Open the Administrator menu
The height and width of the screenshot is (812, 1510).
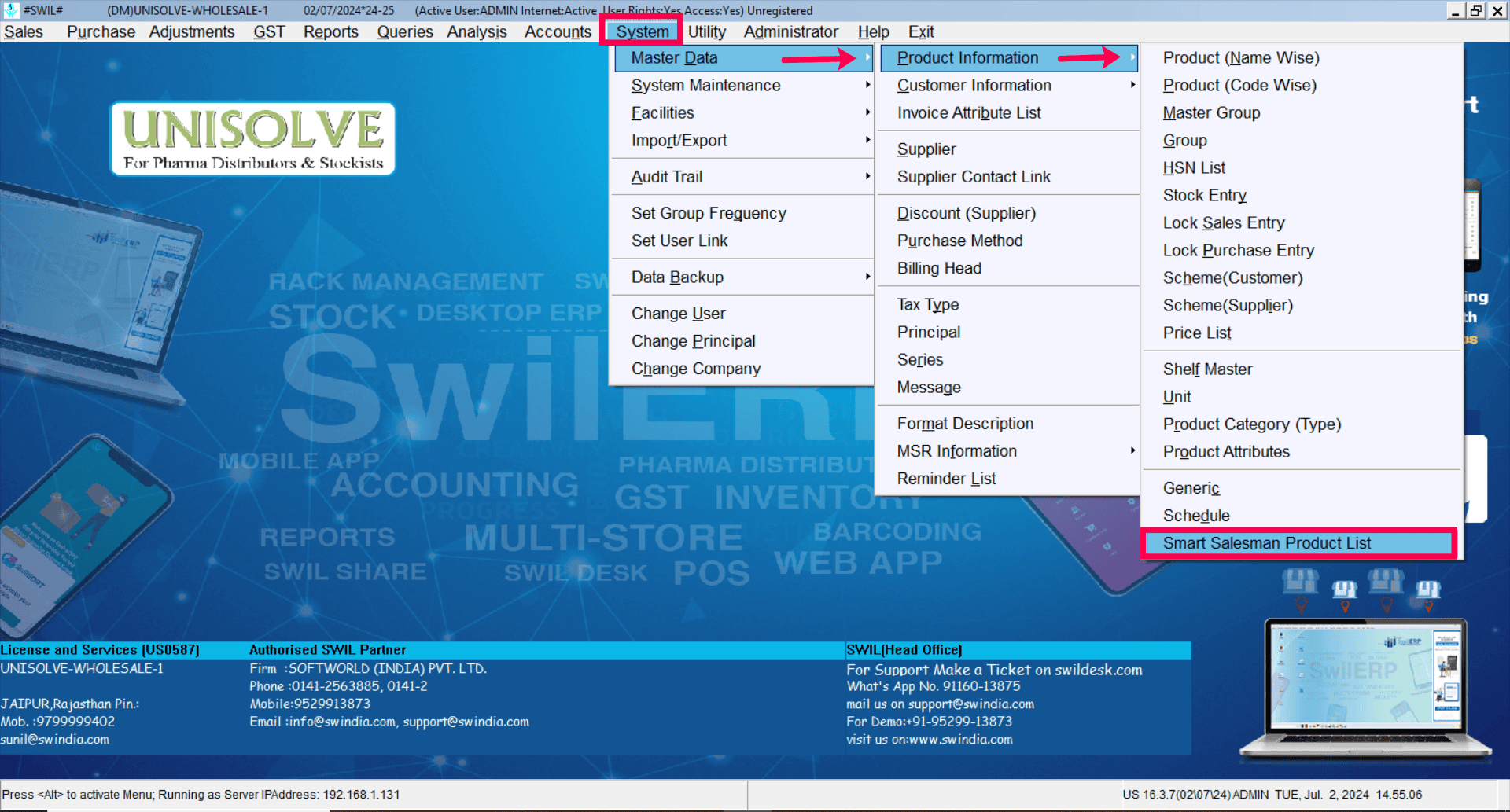[791, 32]
